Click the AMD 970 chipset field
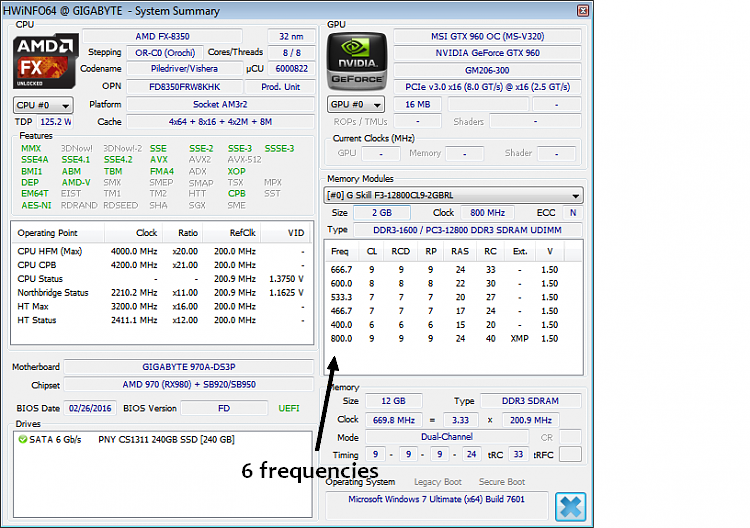 coord(188,385)
